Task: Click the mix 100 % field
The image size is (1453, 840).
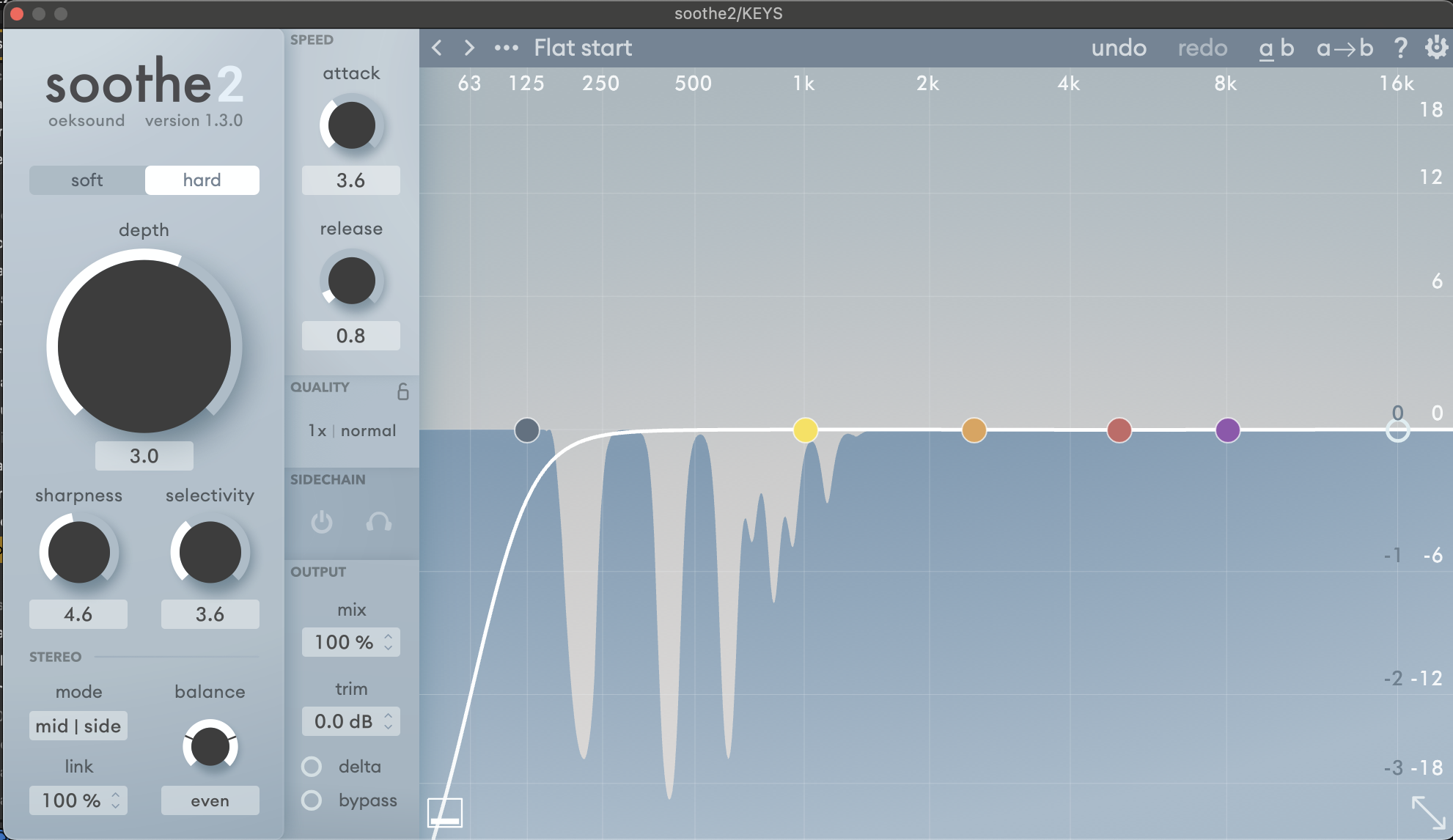Action: (351, 642)
